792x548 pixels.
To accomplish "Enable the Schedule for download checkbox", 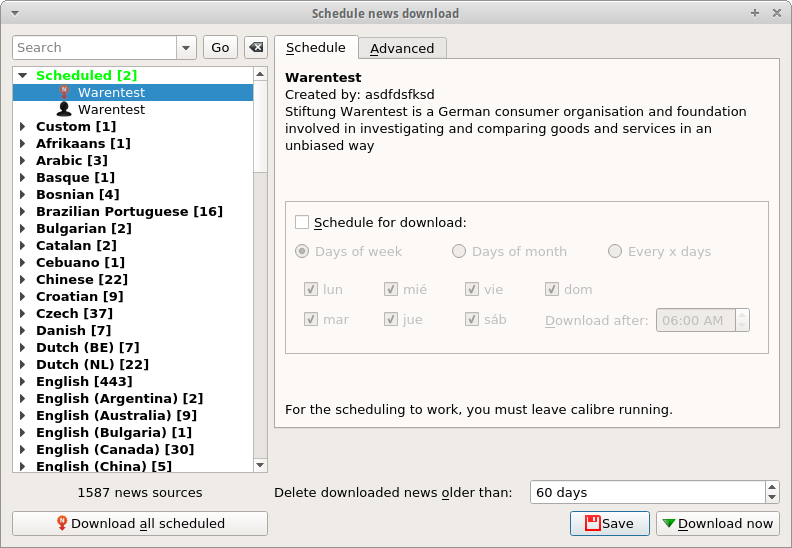I will (x=302, y=222).
